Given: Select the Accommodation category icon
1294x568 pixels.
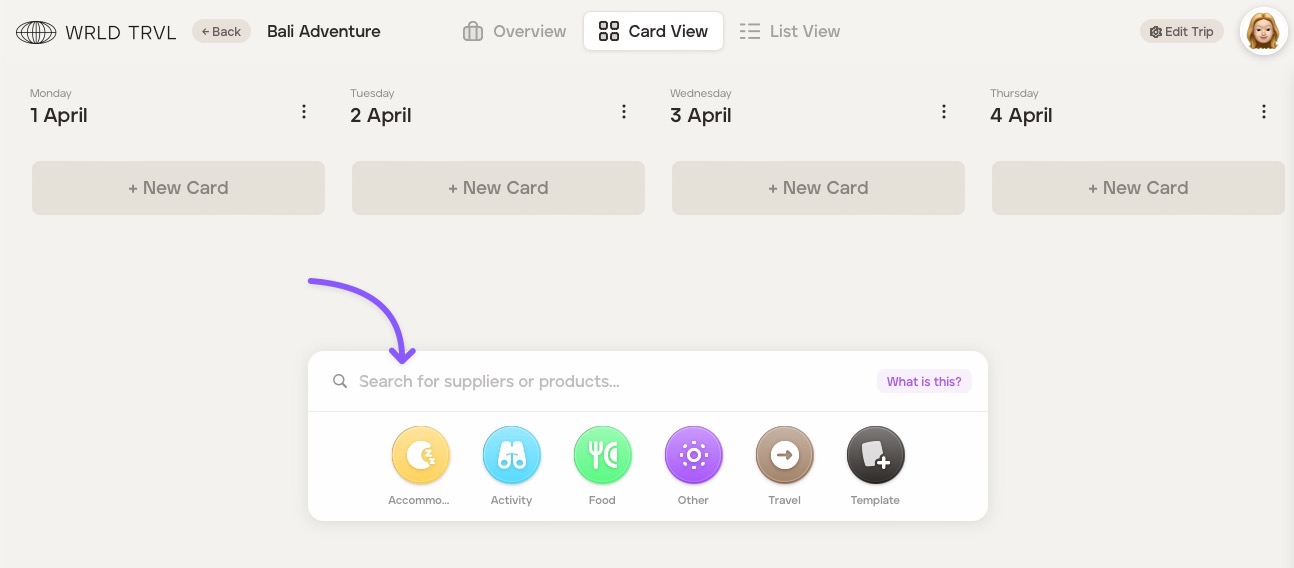Looking at the screenshot, I should point(420,456).
